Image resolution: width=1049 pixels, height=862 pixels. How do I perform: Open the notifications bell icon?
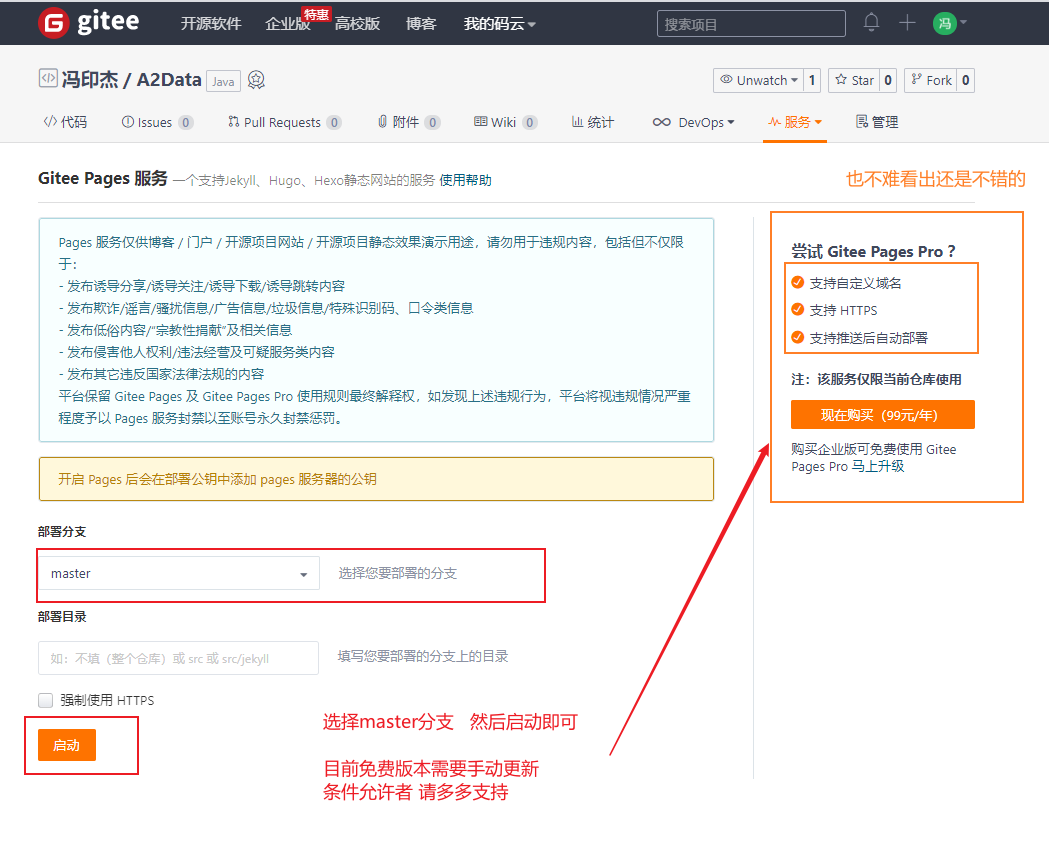[870, 23]
